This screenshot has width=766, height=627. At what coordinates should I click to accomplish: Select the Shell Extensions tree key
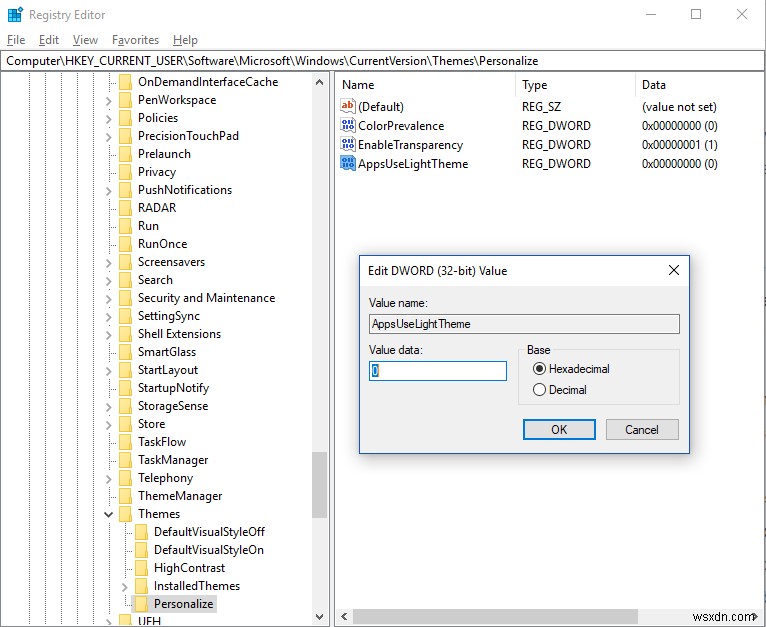click(x=179, y=334)
